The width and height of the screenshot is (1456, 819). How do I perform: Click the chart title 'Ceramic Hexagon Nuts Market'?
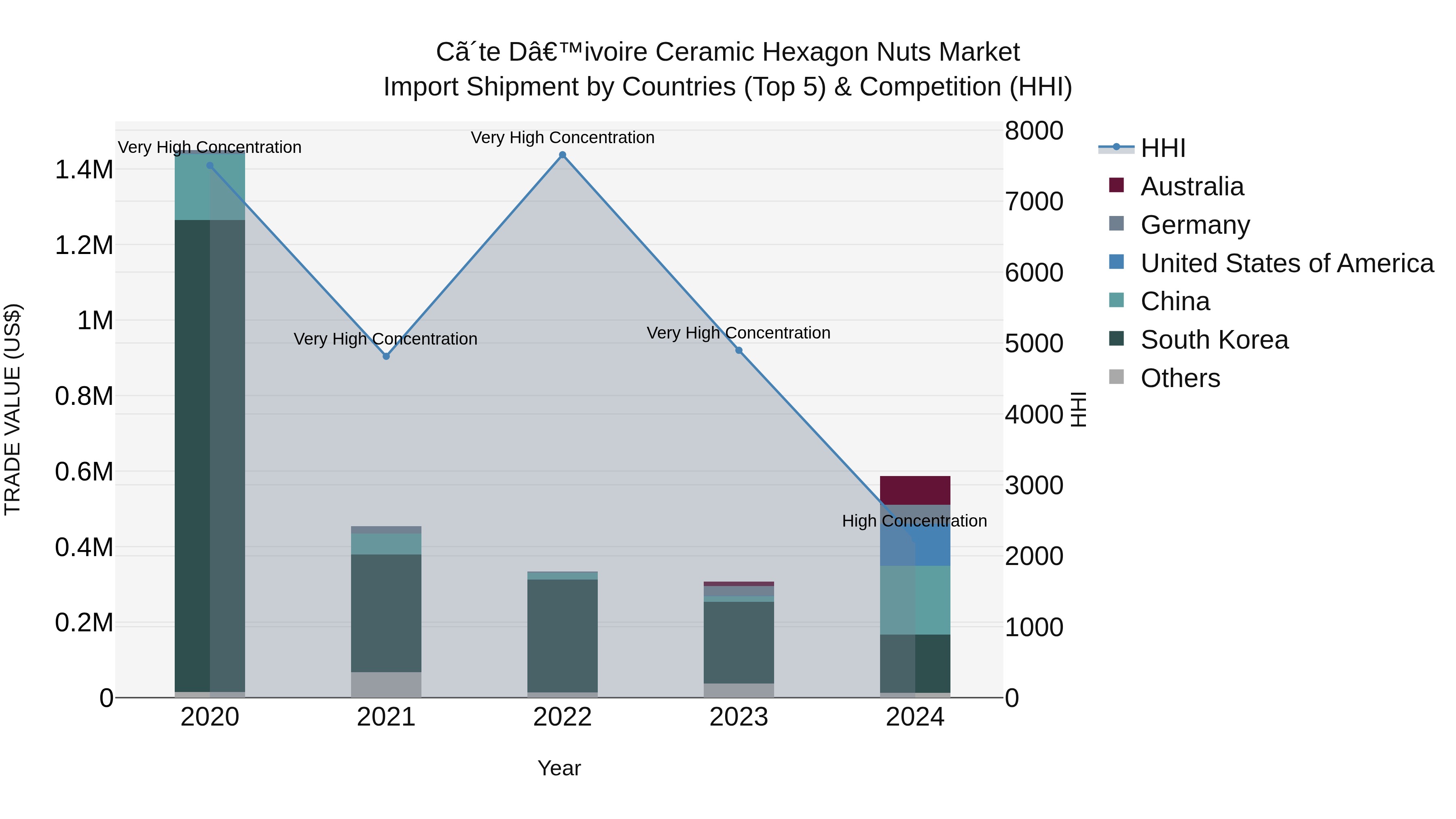pos(838,52)
